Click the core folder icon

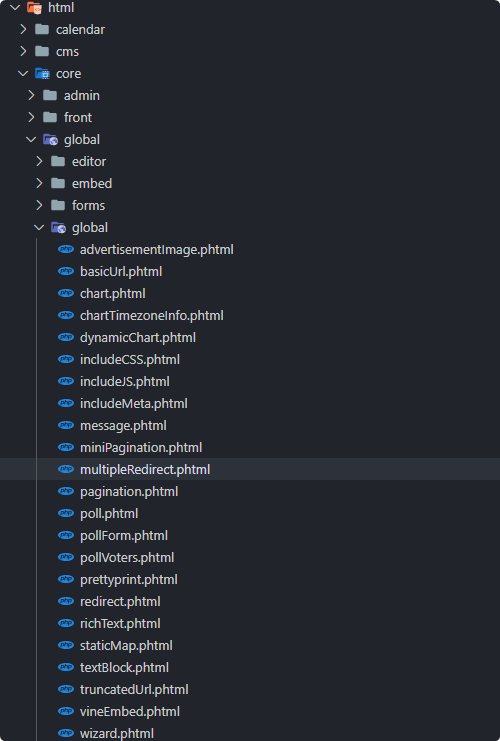pos(42,73)
